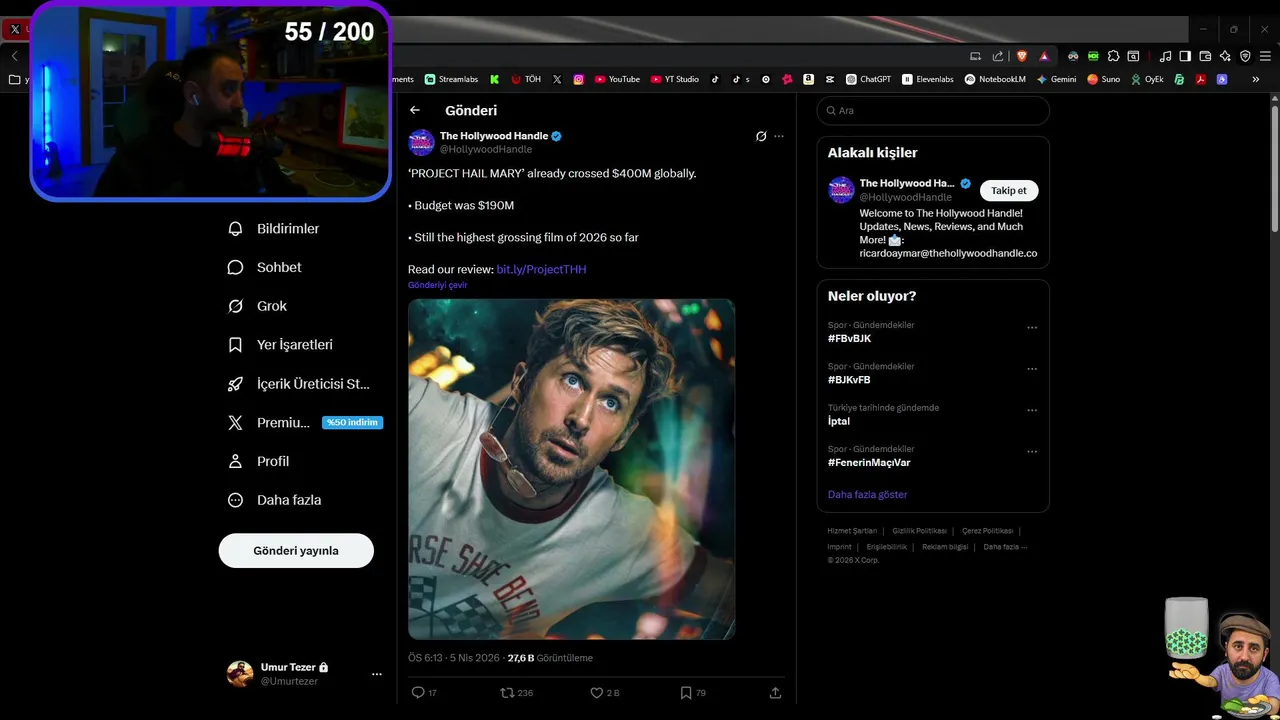The height and width of the screenshot is (720, 1280).
Task: Bookmark the post with the 79 bookmark icon
Action: [x=685, y=692]
